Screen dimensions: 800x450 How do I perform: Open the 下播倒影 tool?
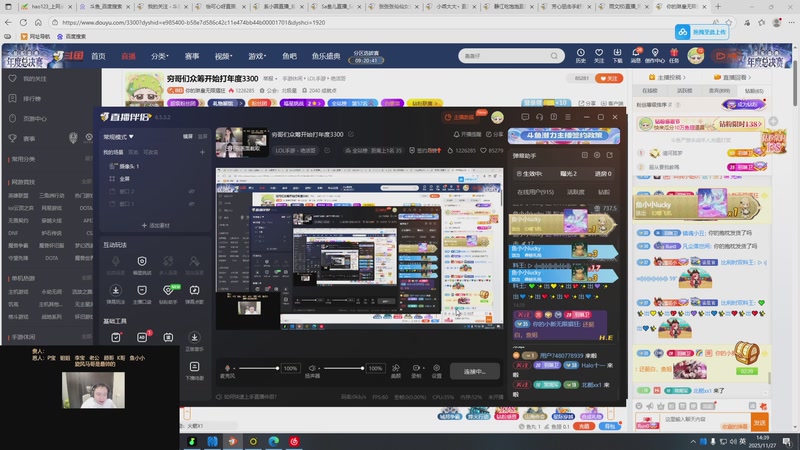(194, 371)
